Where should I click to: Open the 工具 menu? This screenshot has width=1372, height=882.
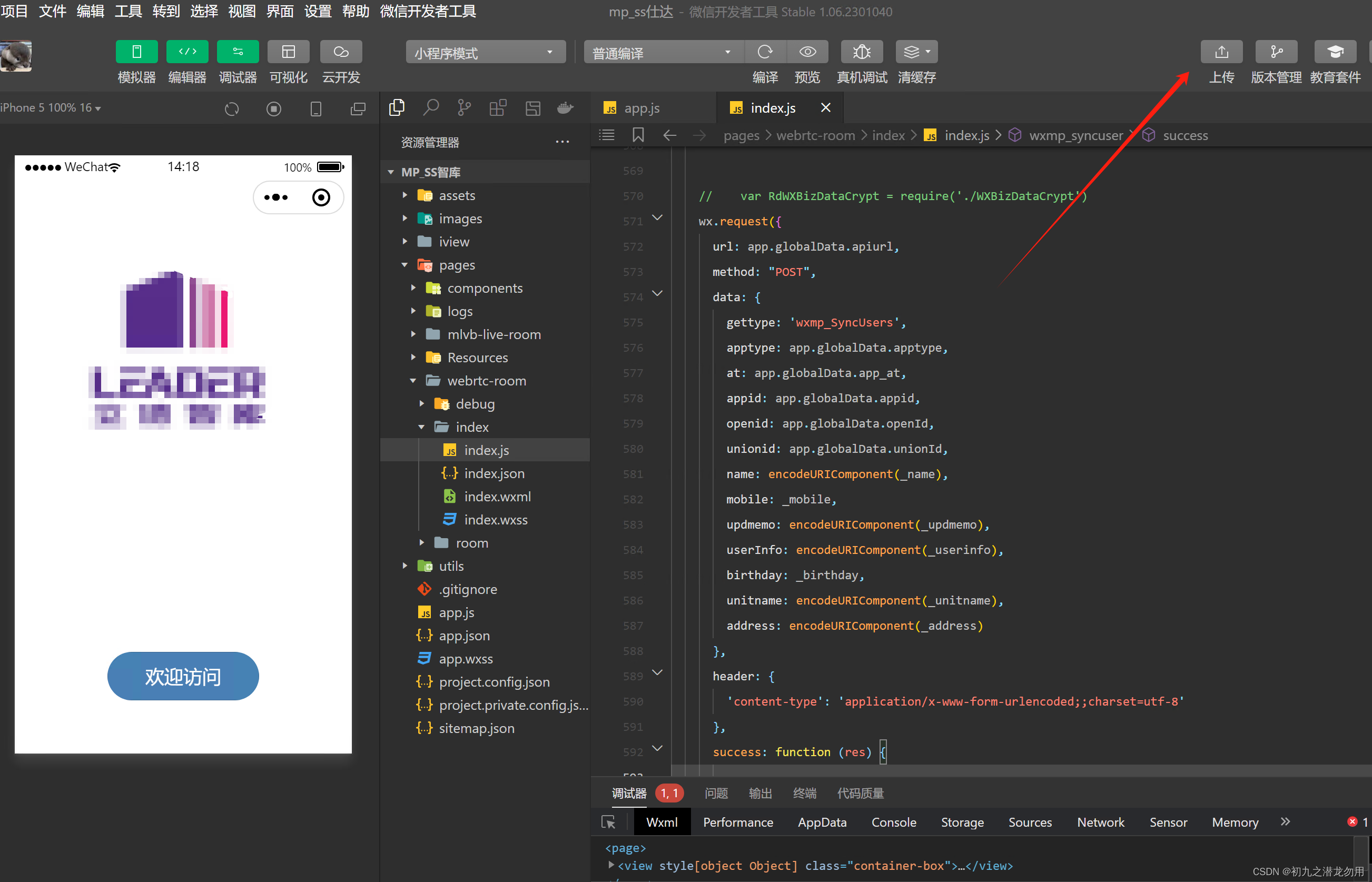coord(128,12)
